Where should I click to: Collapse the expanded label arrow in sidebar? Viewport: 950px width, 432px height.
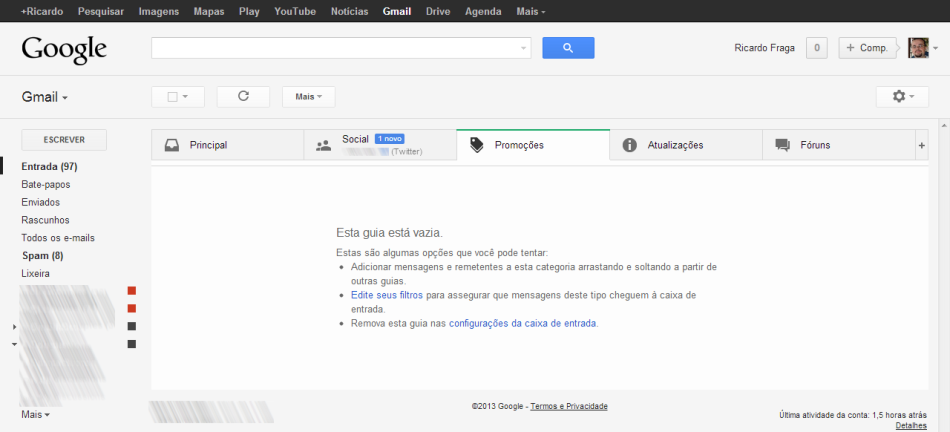point(14,344)
